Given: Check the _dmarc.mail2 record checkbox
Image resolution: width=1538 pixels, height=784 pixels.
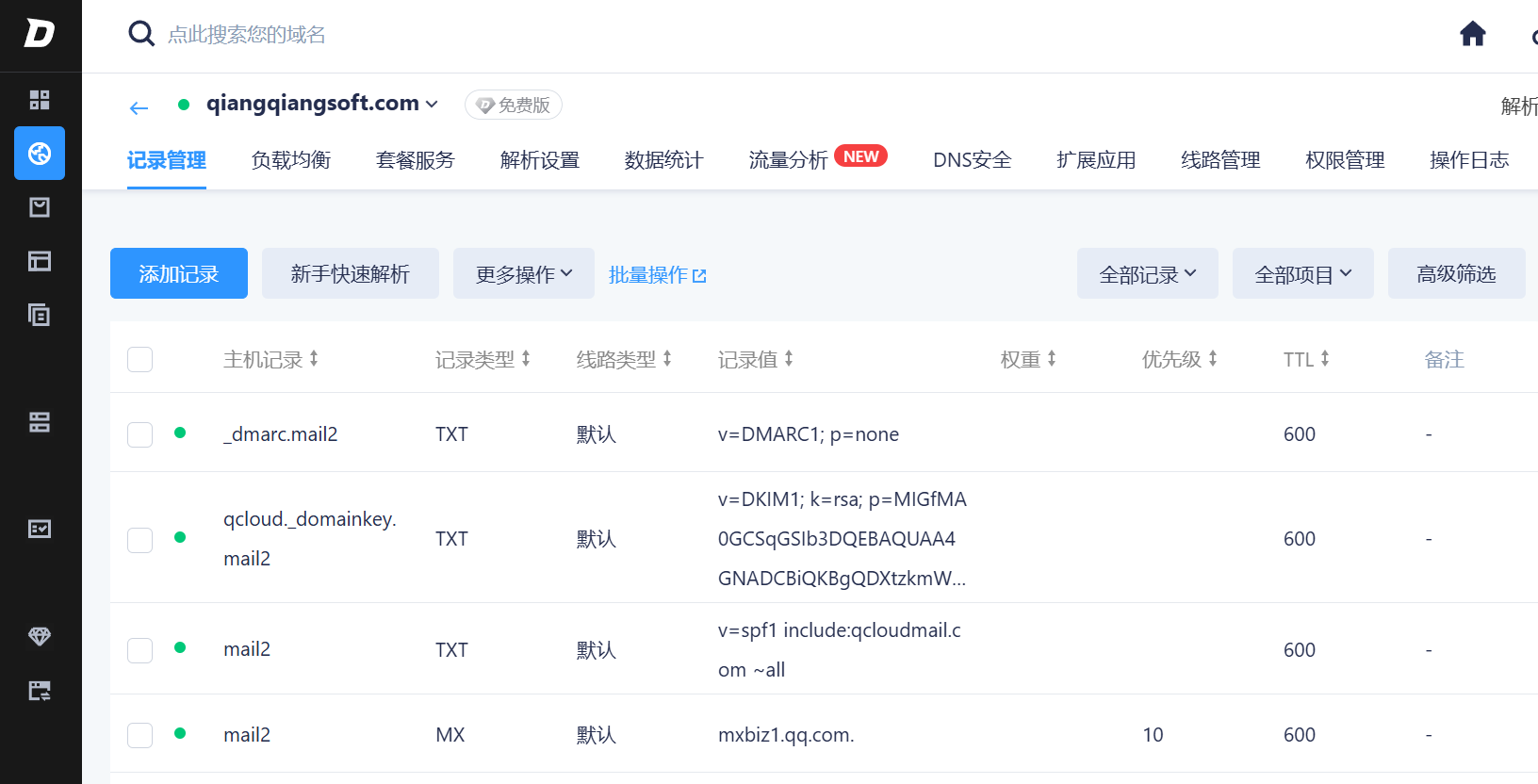Looking at the screenshot, I should (140, 434).
